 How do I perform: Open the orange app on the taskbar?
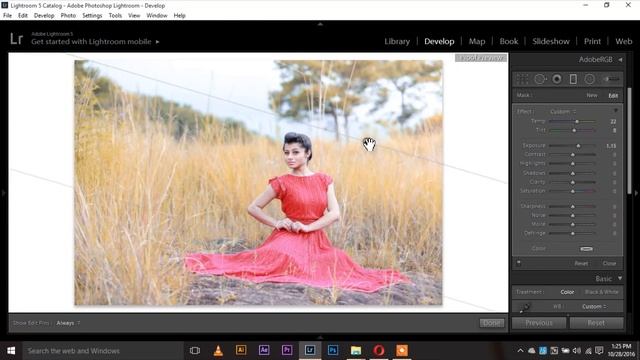[402, 350]
